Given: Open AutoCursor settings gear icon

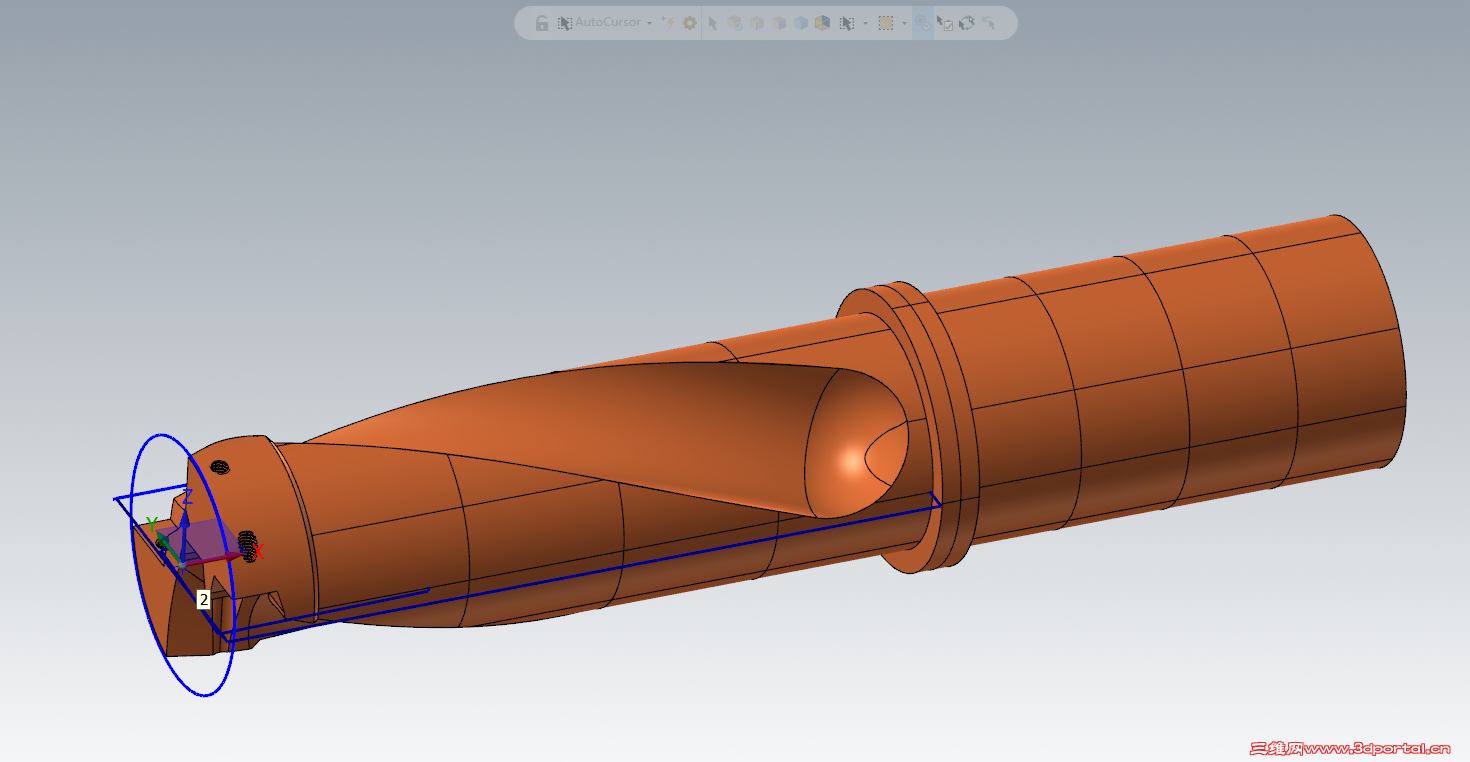Looking at the screenshot, I should tap(689, 23).
